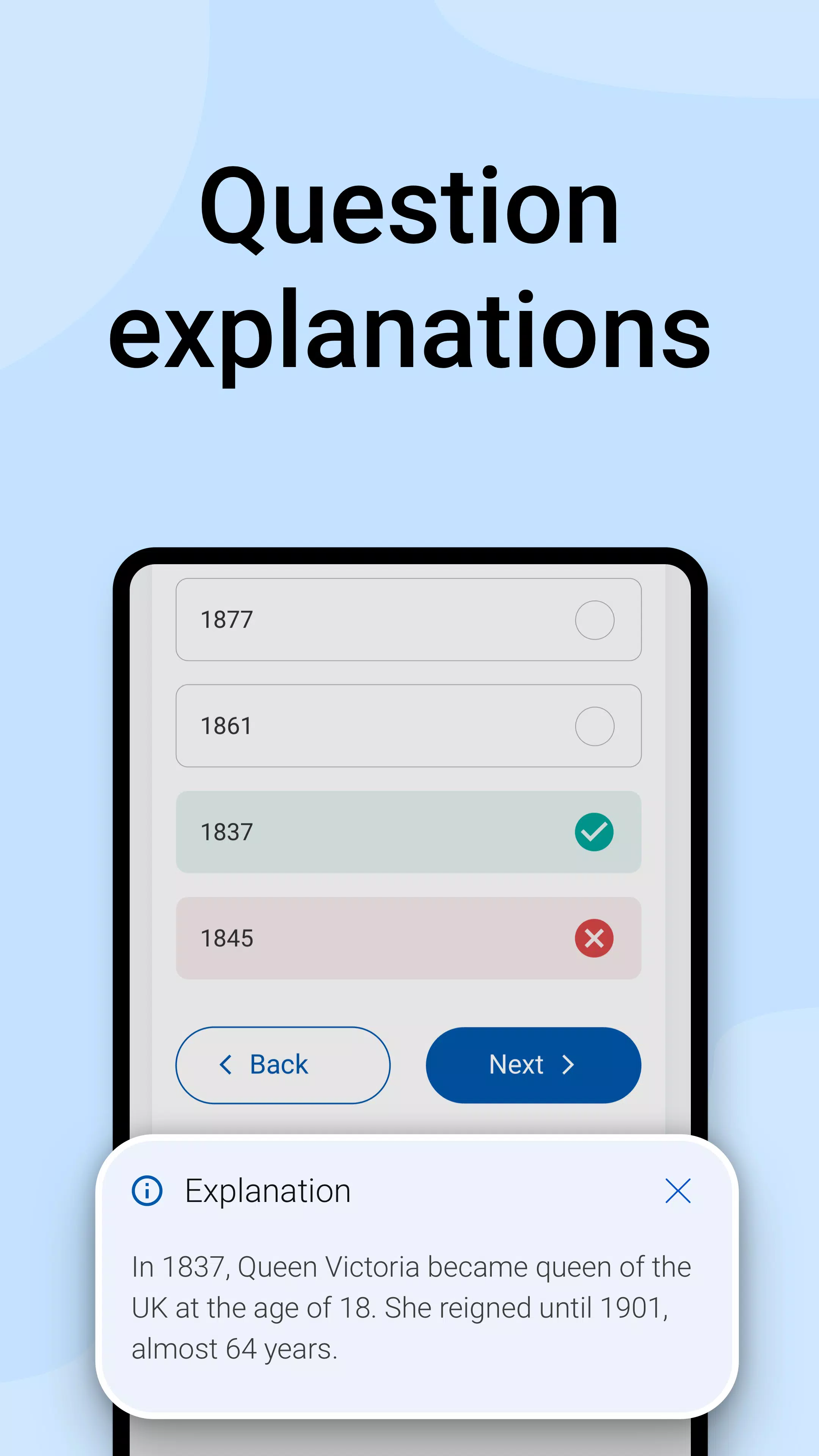Viewport: 819px width, 1456px height.
Task: Collapse the explanation popup
Action: [x=679, y=1191]
